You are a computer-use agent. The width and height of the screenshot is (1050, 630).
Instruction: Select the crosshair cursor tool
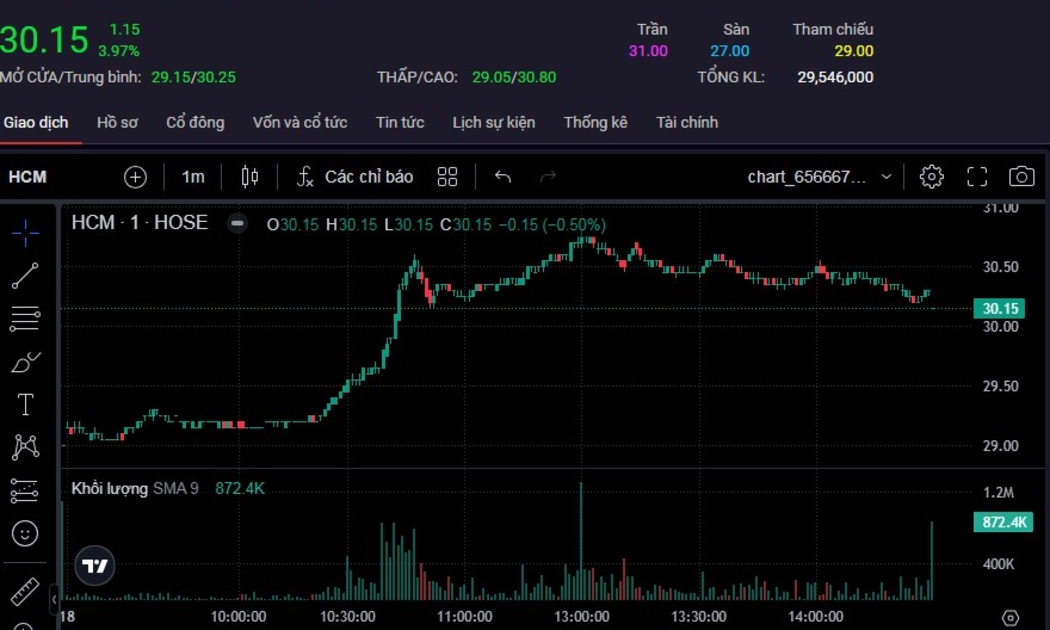tap(26, 233)
